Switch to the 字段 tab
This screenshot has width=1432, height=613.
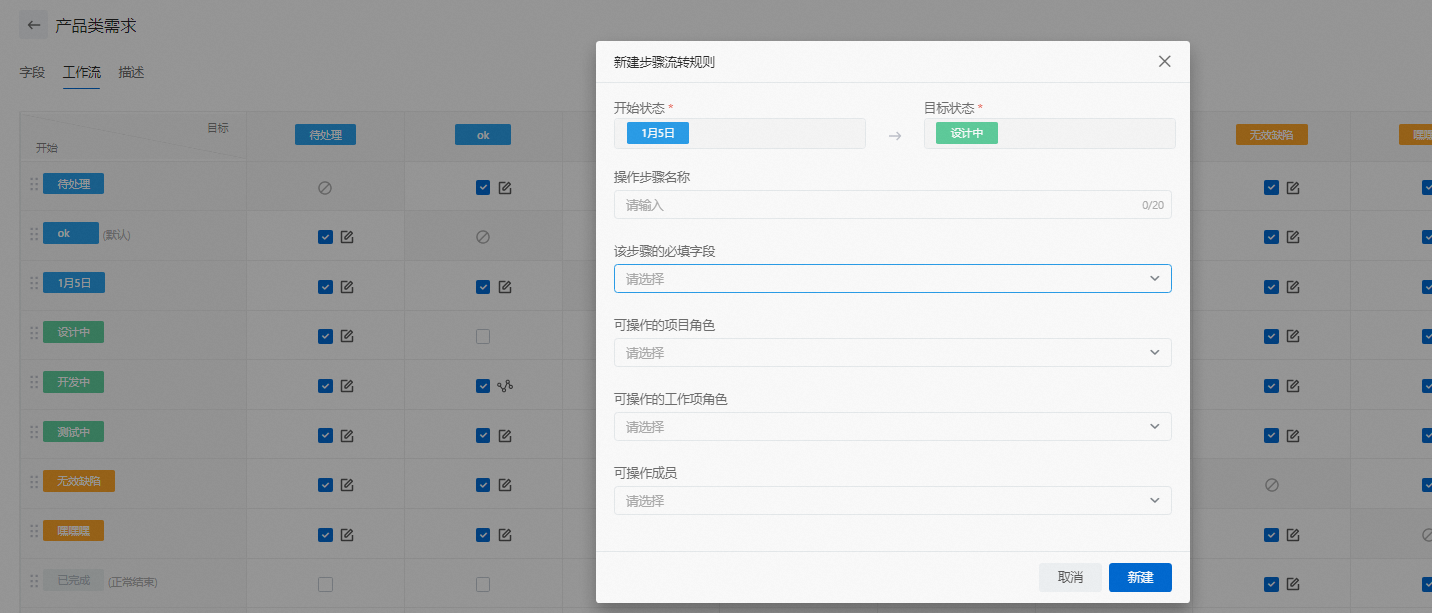(33, 72)
